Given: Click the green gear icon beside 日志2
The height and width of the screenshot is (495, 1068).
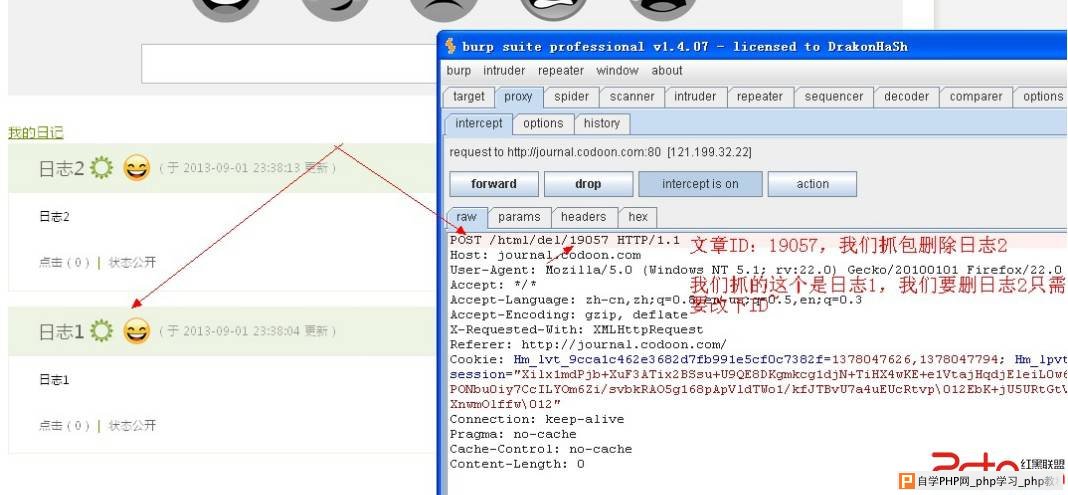Looking at the screenshot, I should click(101, 167).
